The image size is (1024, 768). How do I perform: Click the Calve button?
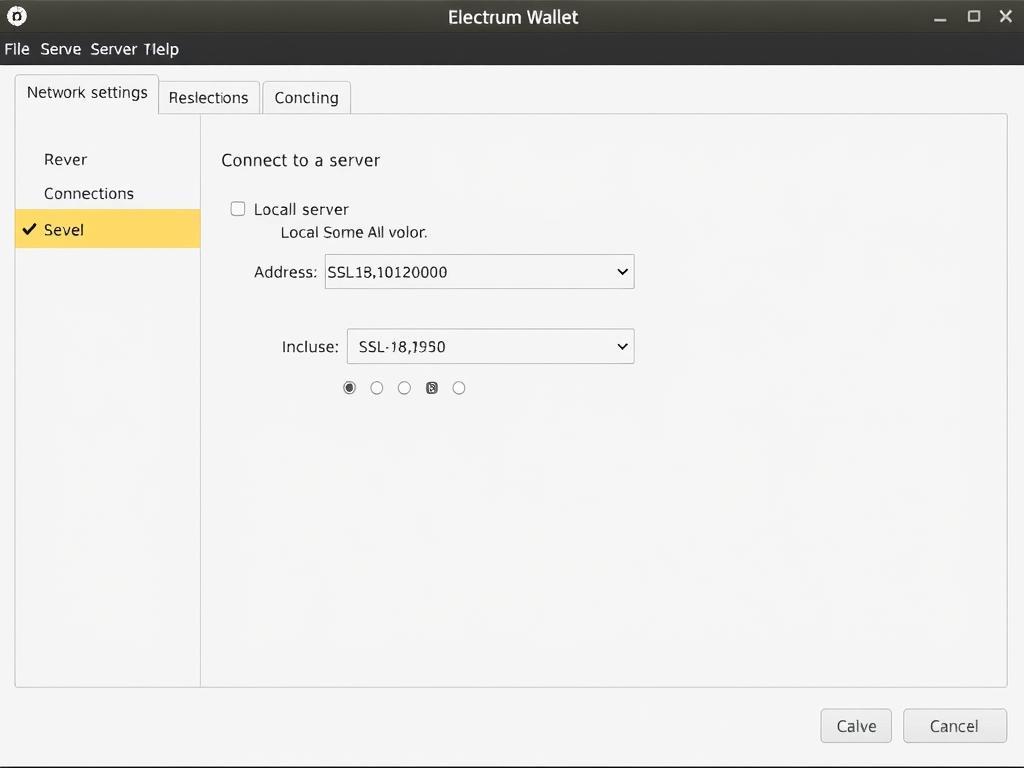(x=856, y=726)
